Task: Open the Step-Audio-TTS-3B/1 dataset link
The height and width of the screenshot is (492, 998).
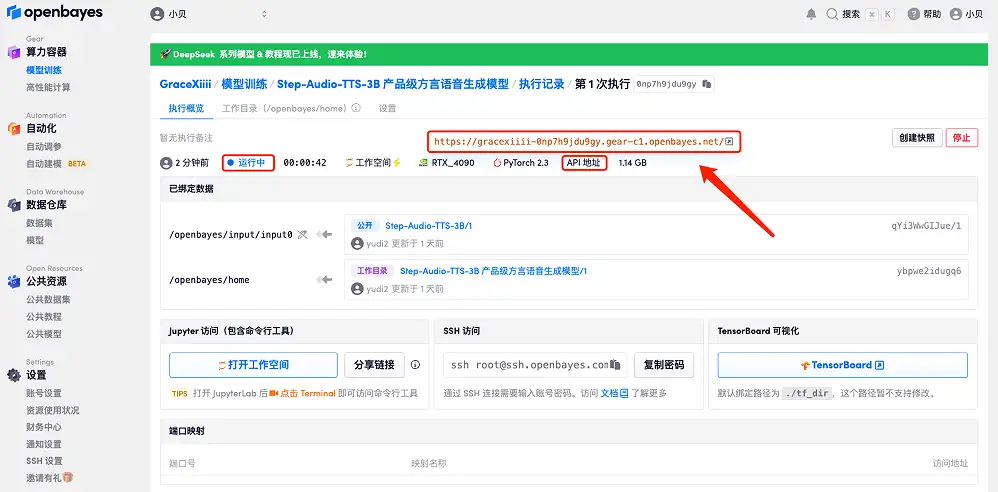Action: tap(428, 225)
